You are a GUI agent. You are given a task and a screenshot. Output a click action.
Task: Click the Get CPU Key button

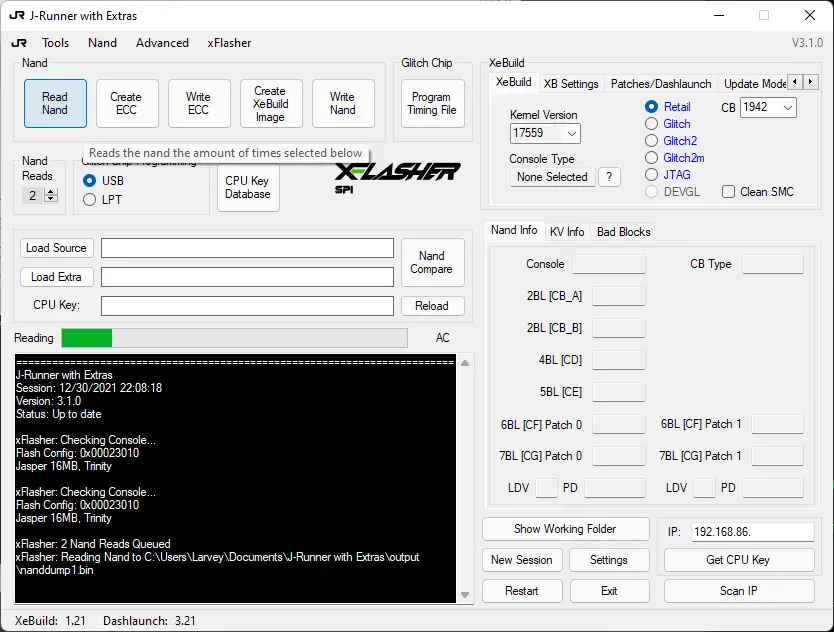click(739, 560)
